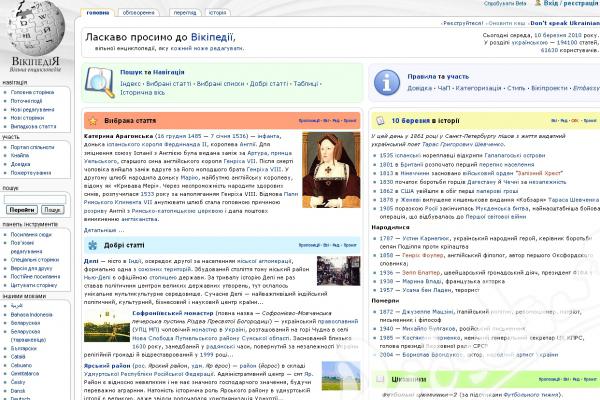
Task: Open the Софроніївський монастир image thumbnail
Action: coord(107,326)
